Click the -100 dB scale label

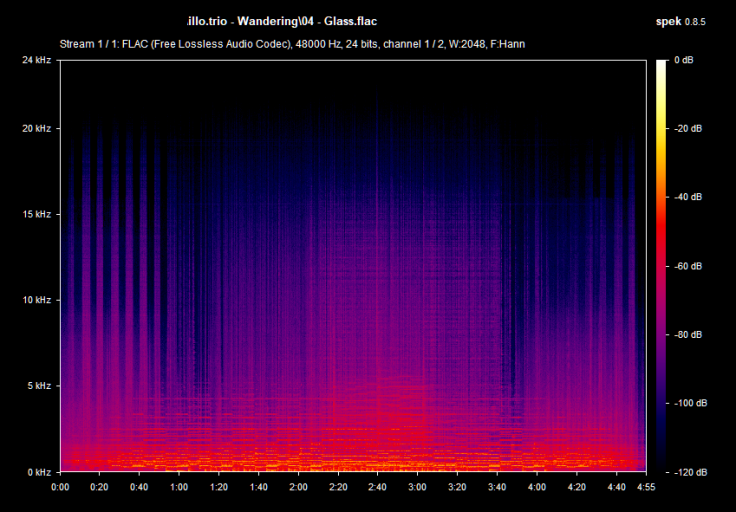690,403
